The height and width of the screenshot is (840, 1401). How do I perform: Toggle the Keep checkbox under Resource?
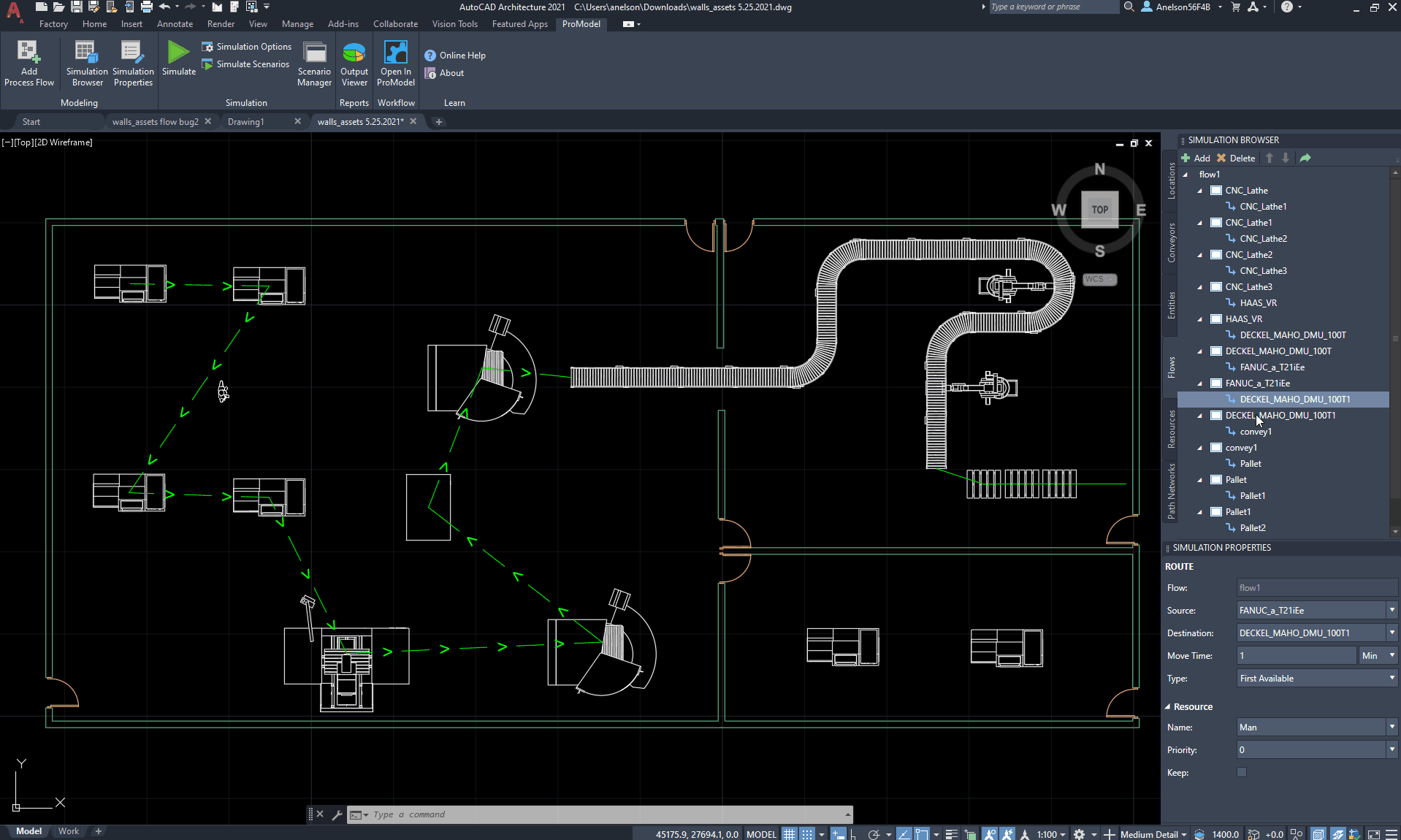(x=1241, y=771)
